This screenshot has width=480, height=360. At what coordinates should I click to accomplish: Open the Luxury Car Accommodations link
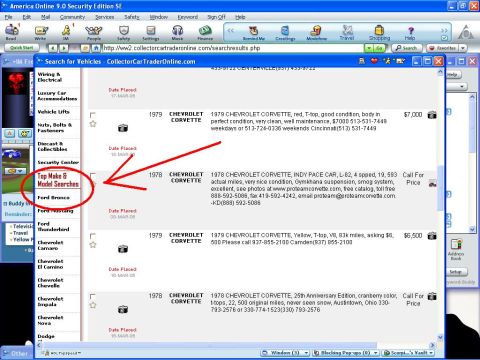[x=57, y=96]
